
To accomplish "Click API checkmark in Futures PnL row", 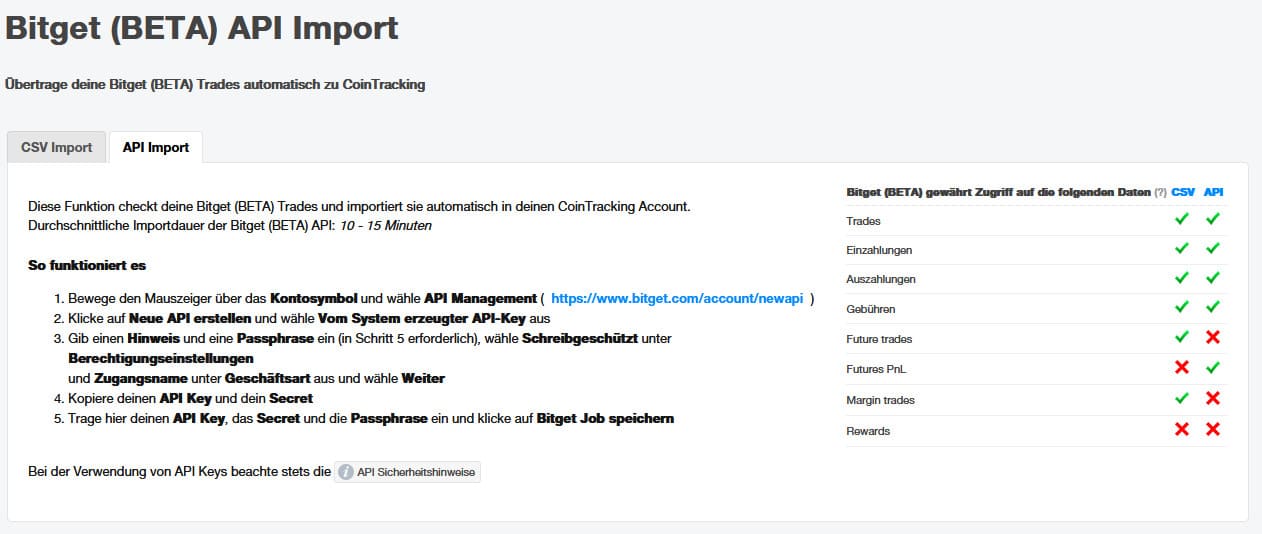I will point(1213,368).
